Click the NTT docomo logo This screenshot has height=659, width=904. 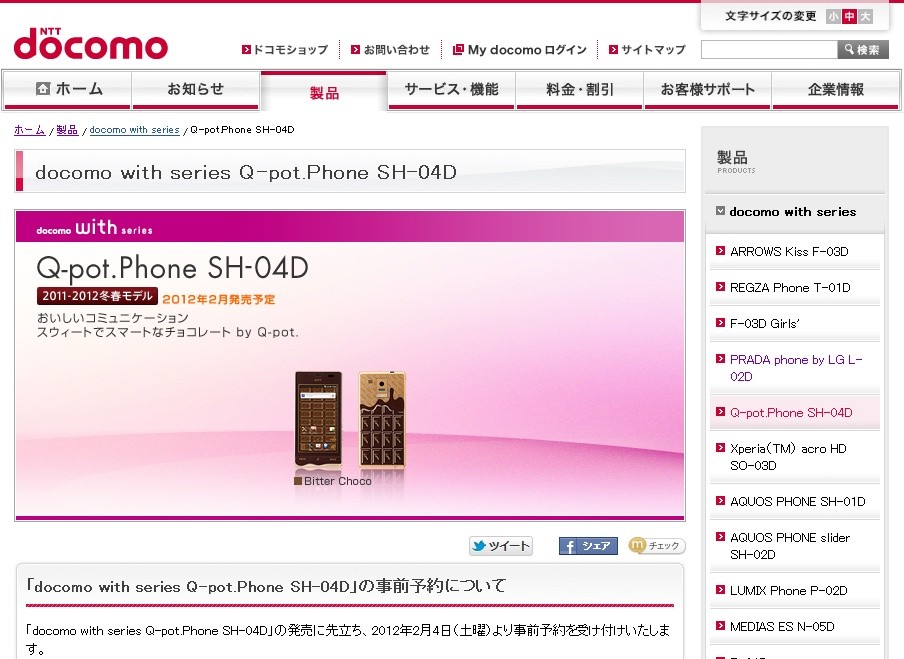(91, 43)
